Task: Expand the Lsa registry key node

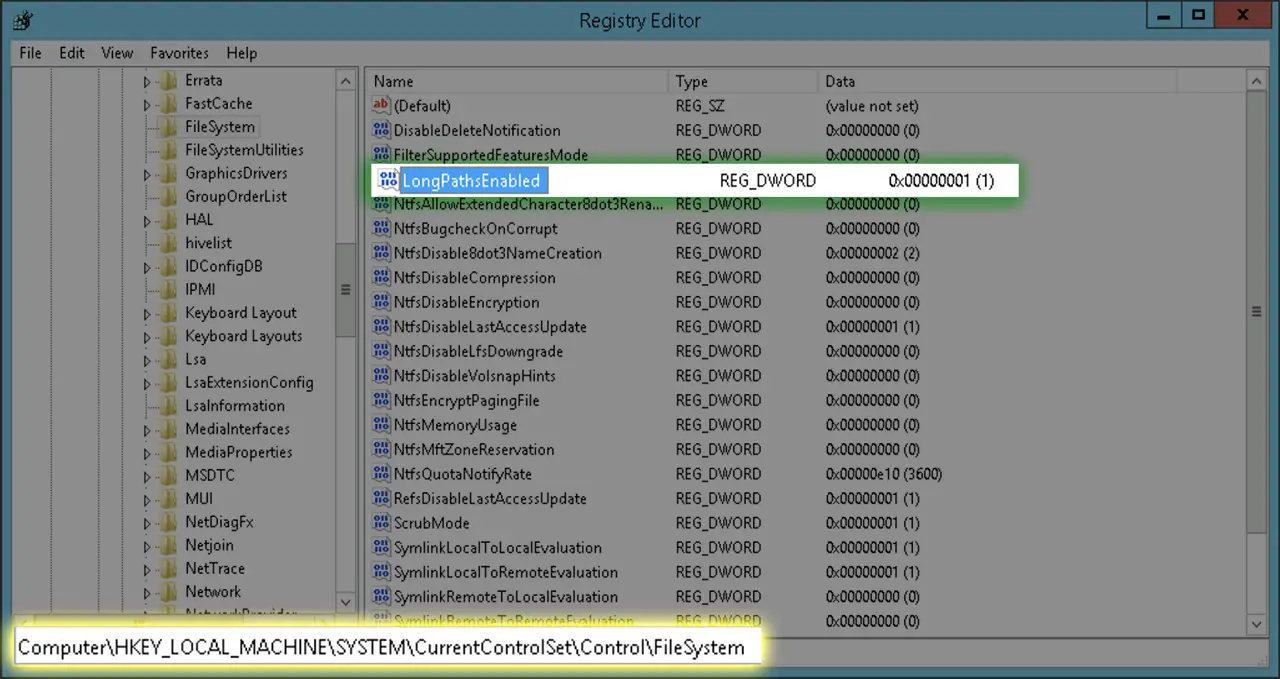Action: pos(147,360)
